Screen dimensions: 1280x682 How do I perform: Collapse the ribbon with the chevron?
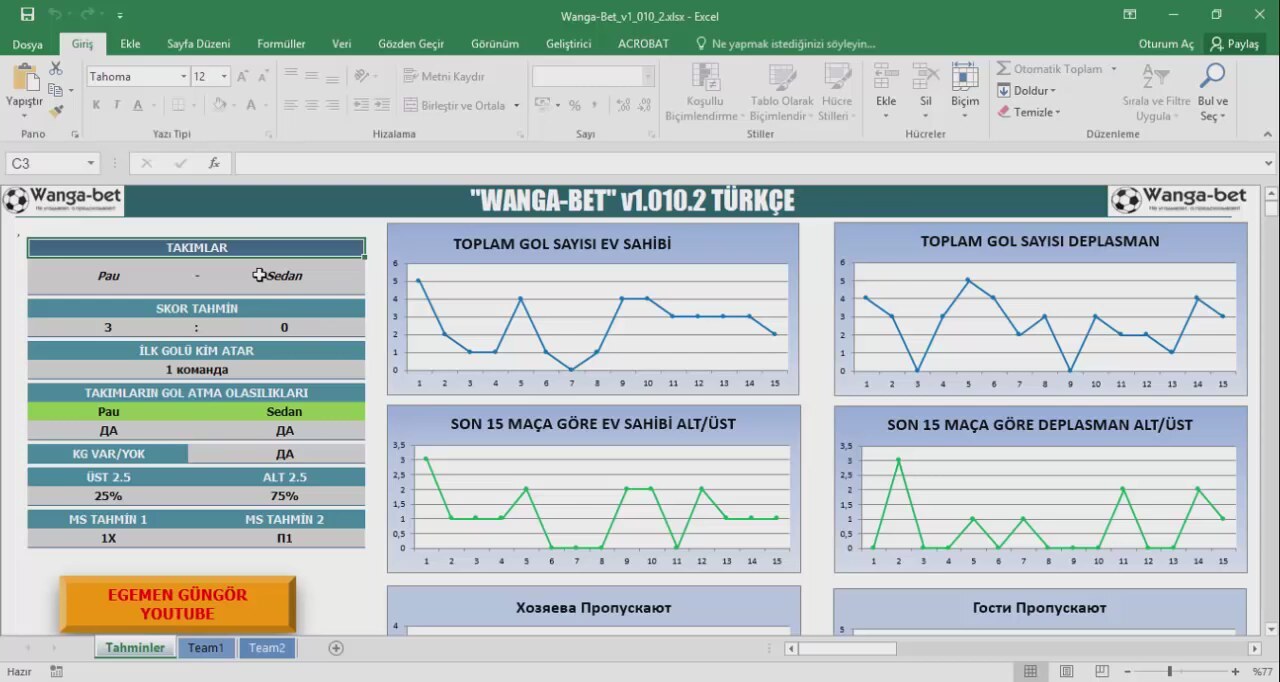pyautogui.click(x=1268, y=134)
